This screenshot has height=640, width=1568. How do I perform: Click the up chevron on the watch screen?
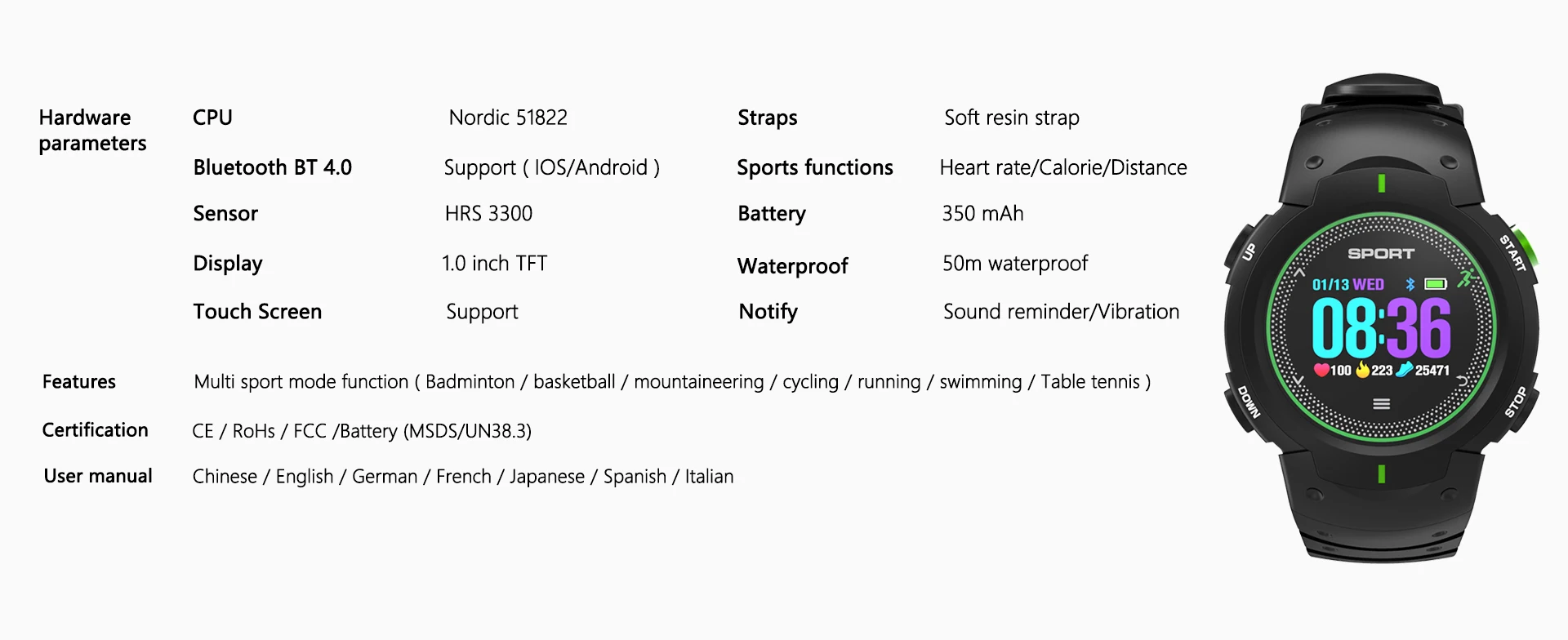point(1299,273)
